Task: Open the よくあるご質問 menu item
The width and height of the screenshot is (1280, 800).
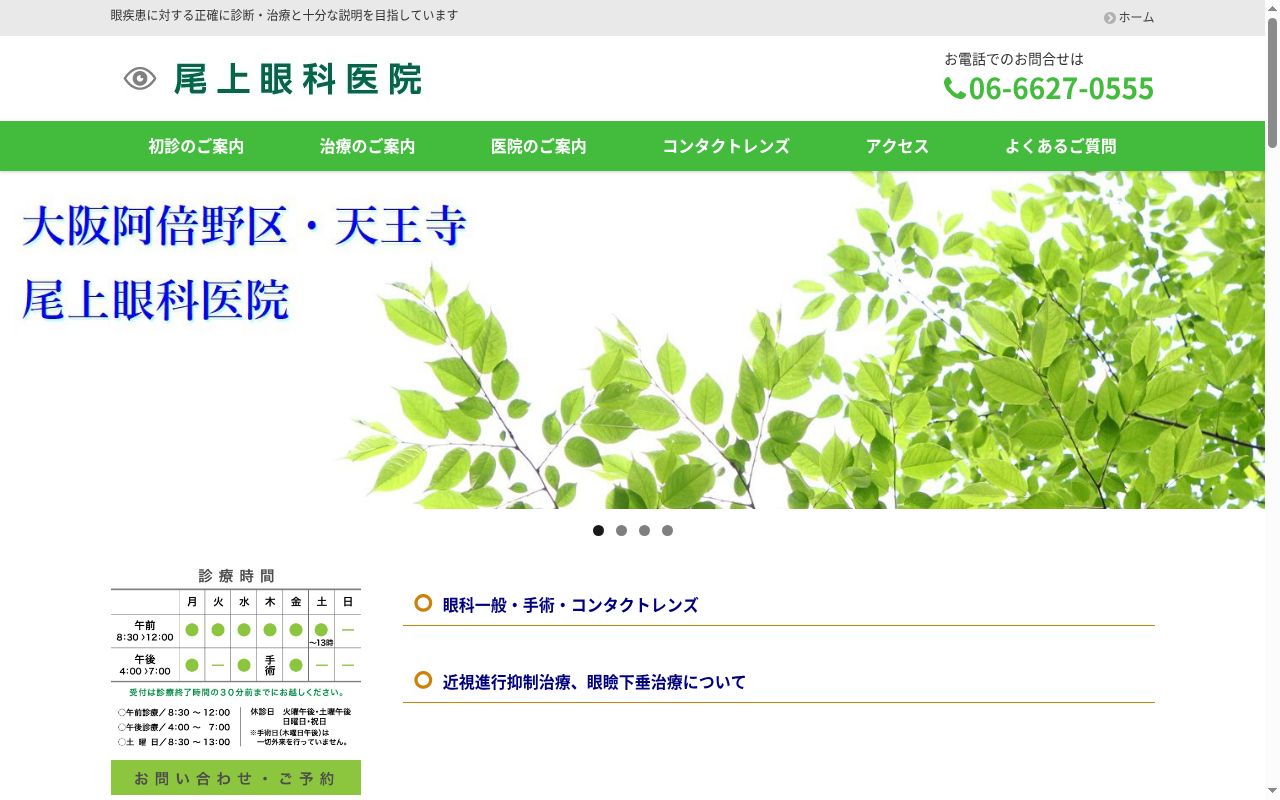Action: pyautogui.click(x=1061, y=146)
